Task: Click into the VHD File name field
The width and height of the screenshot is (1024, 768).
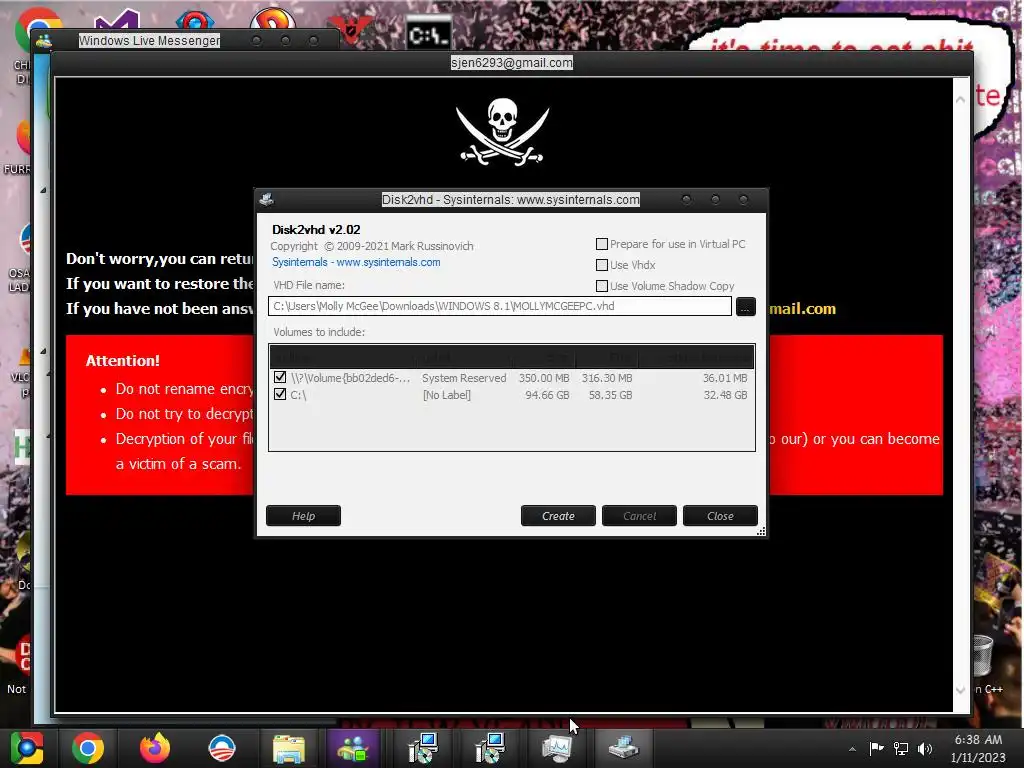Action: tap(500, 306)
